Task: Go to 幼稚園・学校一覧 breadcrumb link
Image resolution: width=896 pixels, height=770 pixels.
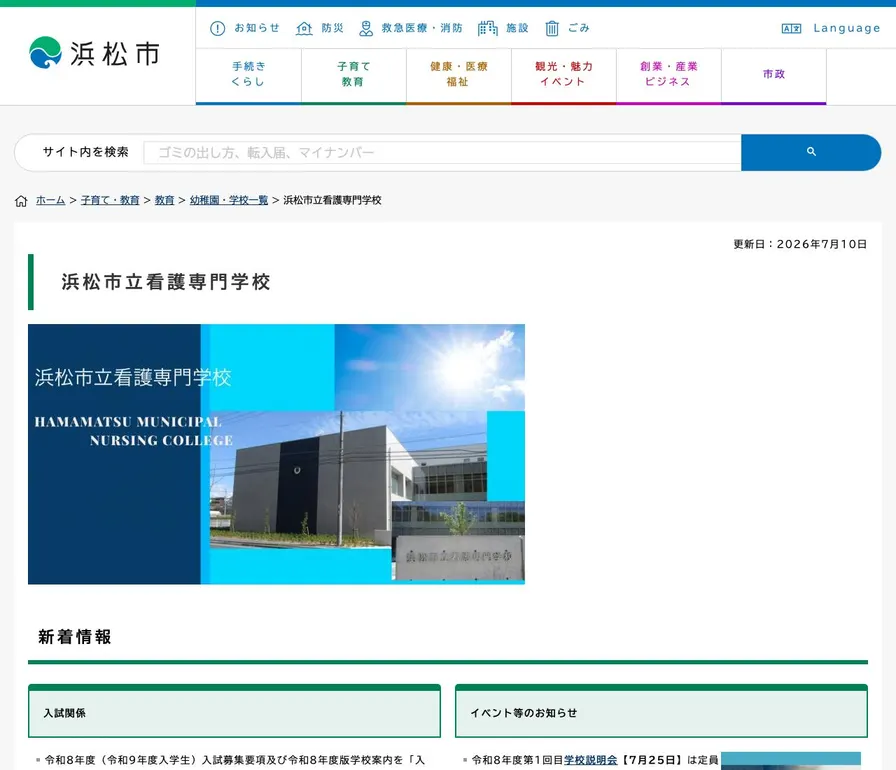Action: [x=229, y=200]
